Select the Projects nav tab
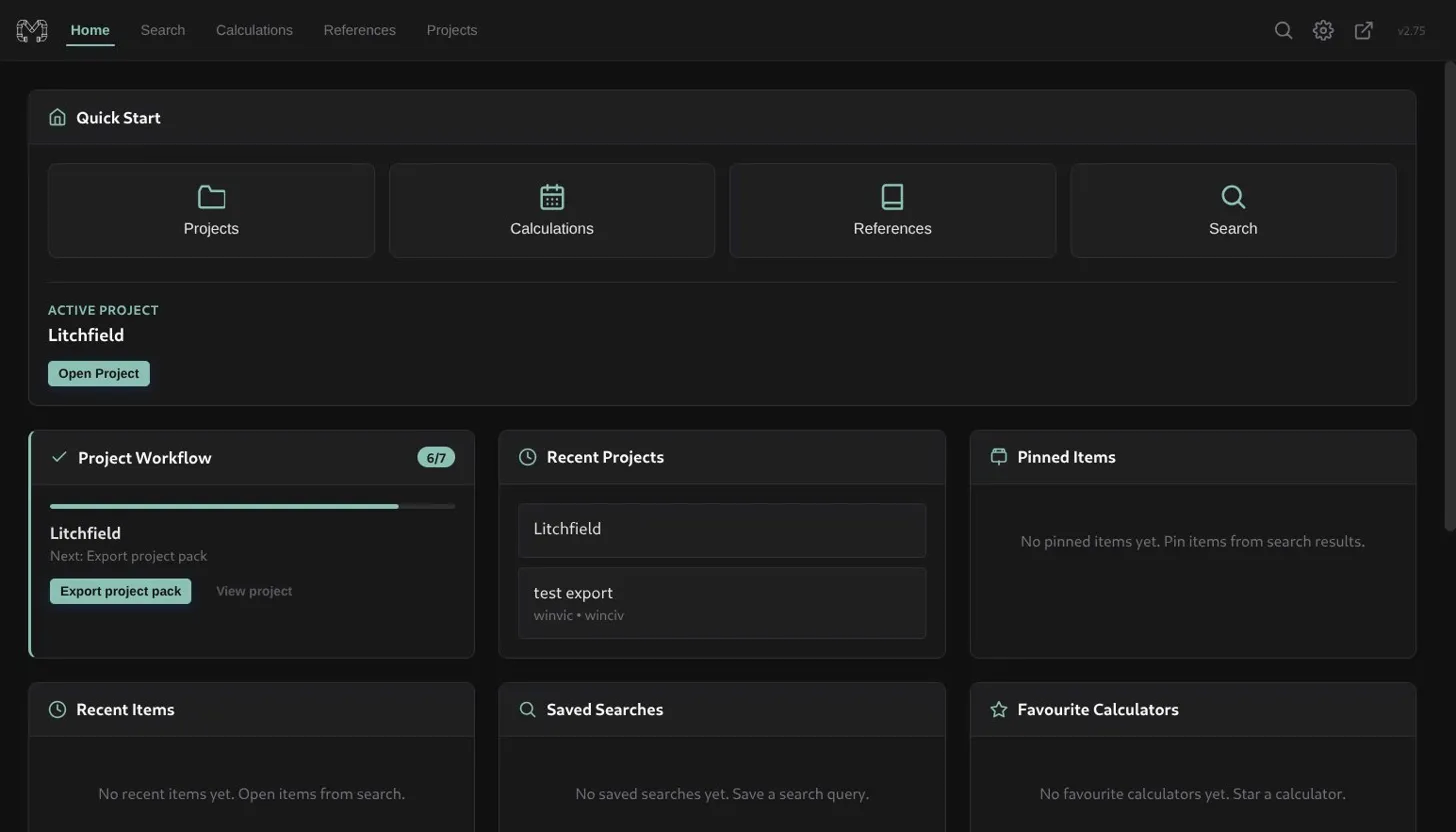Viewport: 1456px width, 832px height. [451, 30]
